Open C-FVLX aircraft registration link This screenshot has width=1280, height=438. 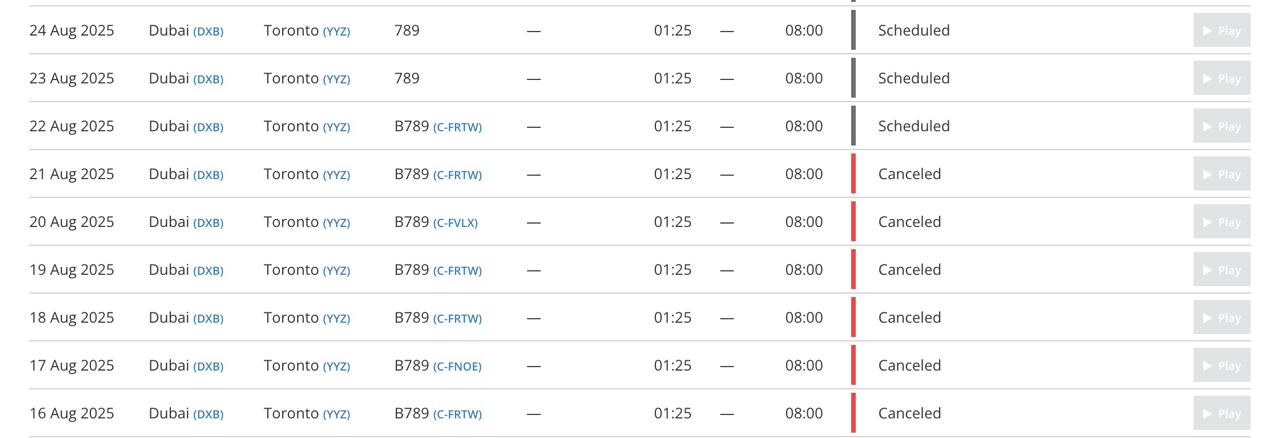pos(455,223)
